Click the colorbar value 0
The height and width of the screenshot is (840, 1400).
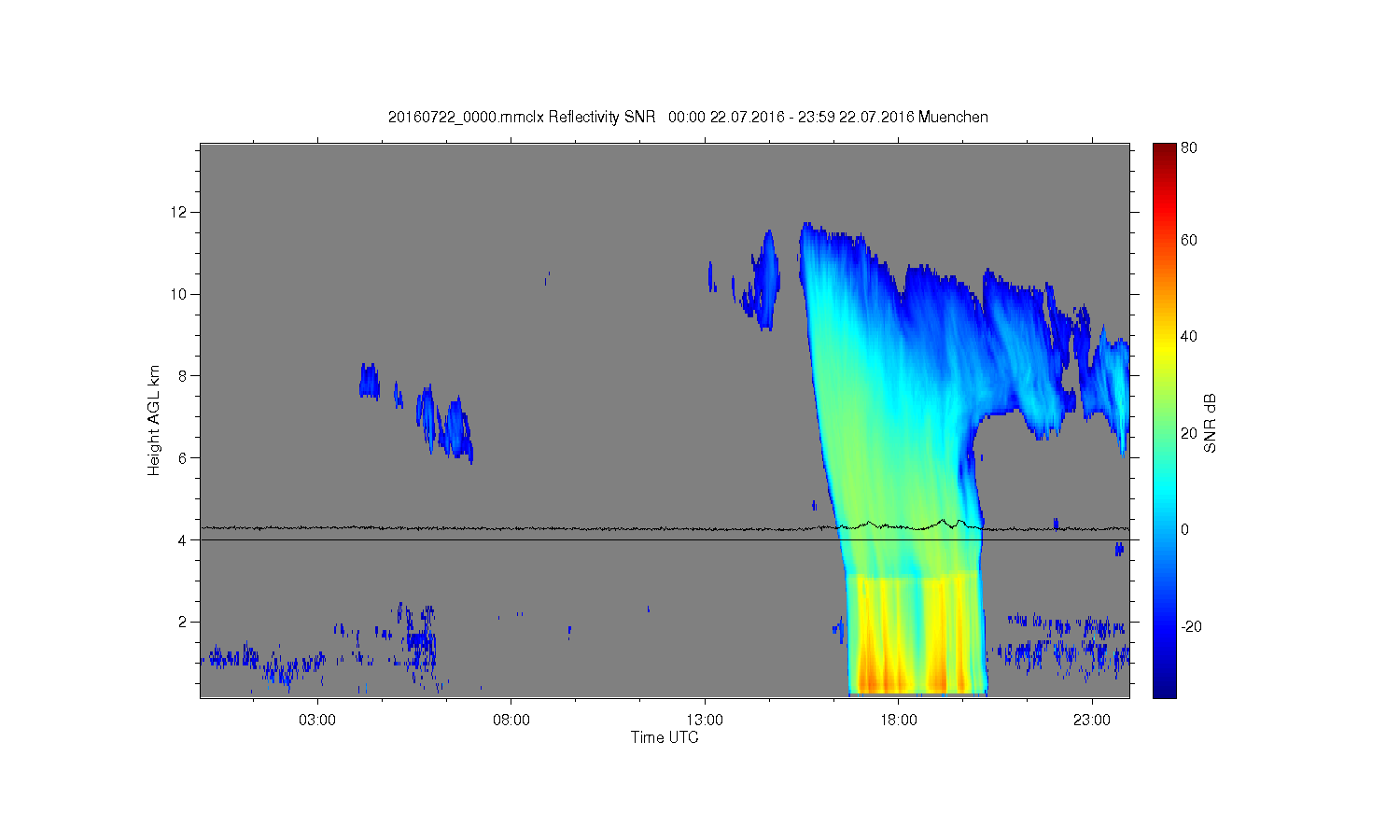(1185, 529)
